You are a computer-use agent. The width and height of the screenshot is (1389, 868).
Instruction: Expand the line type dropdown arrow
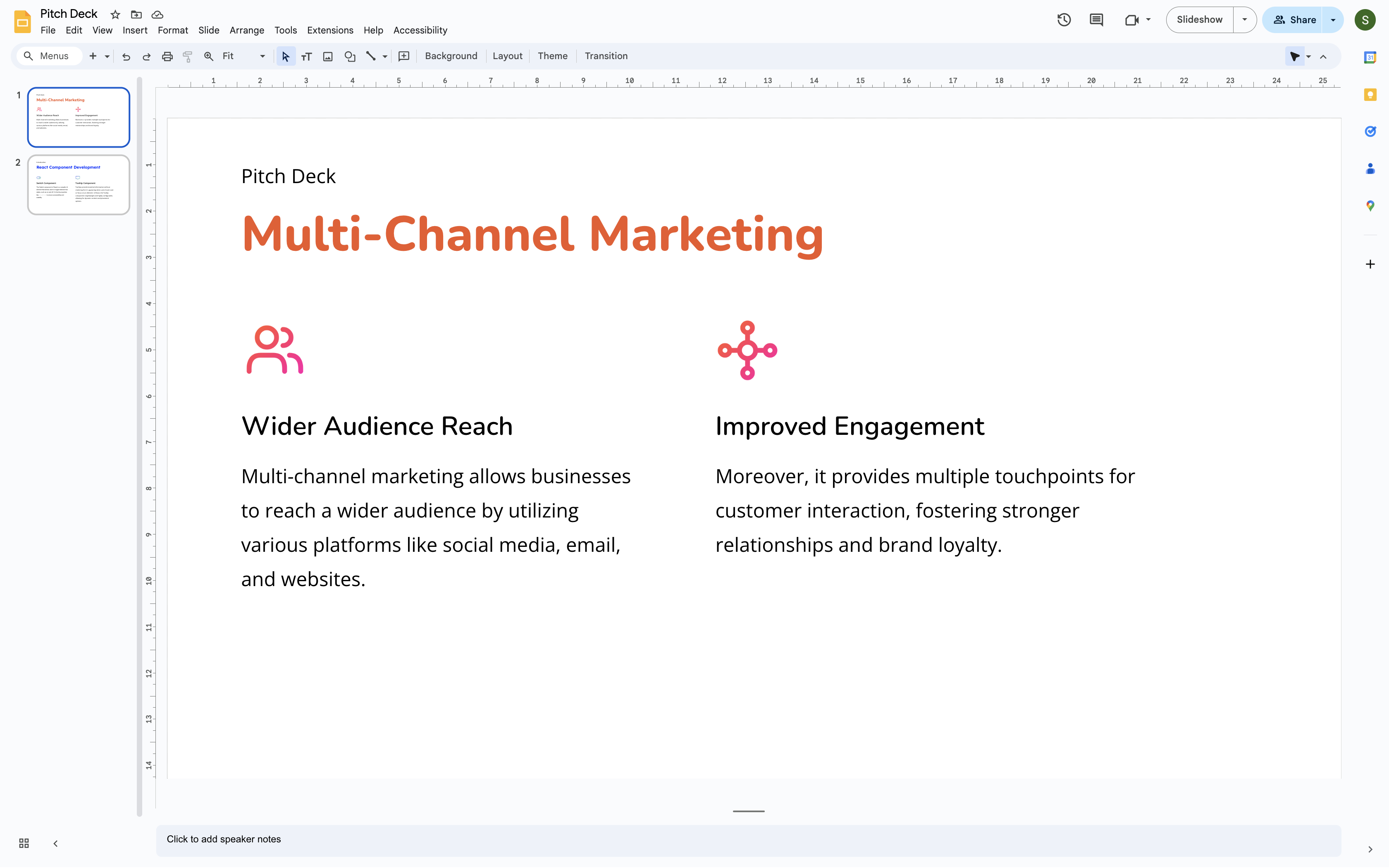click(384, 56)
